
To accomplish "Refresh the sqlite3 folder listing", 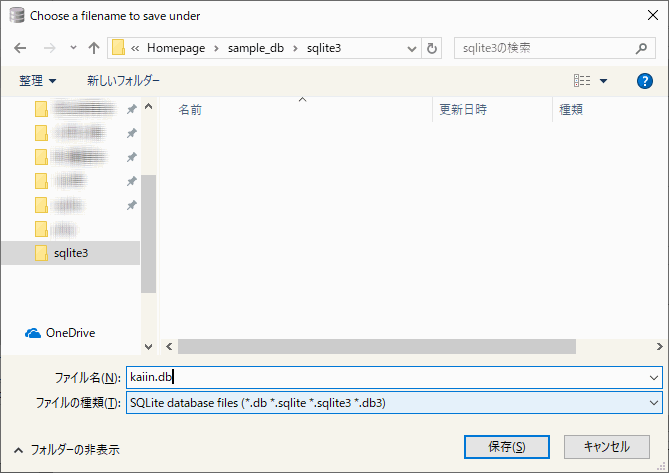I will click(432, 48).
